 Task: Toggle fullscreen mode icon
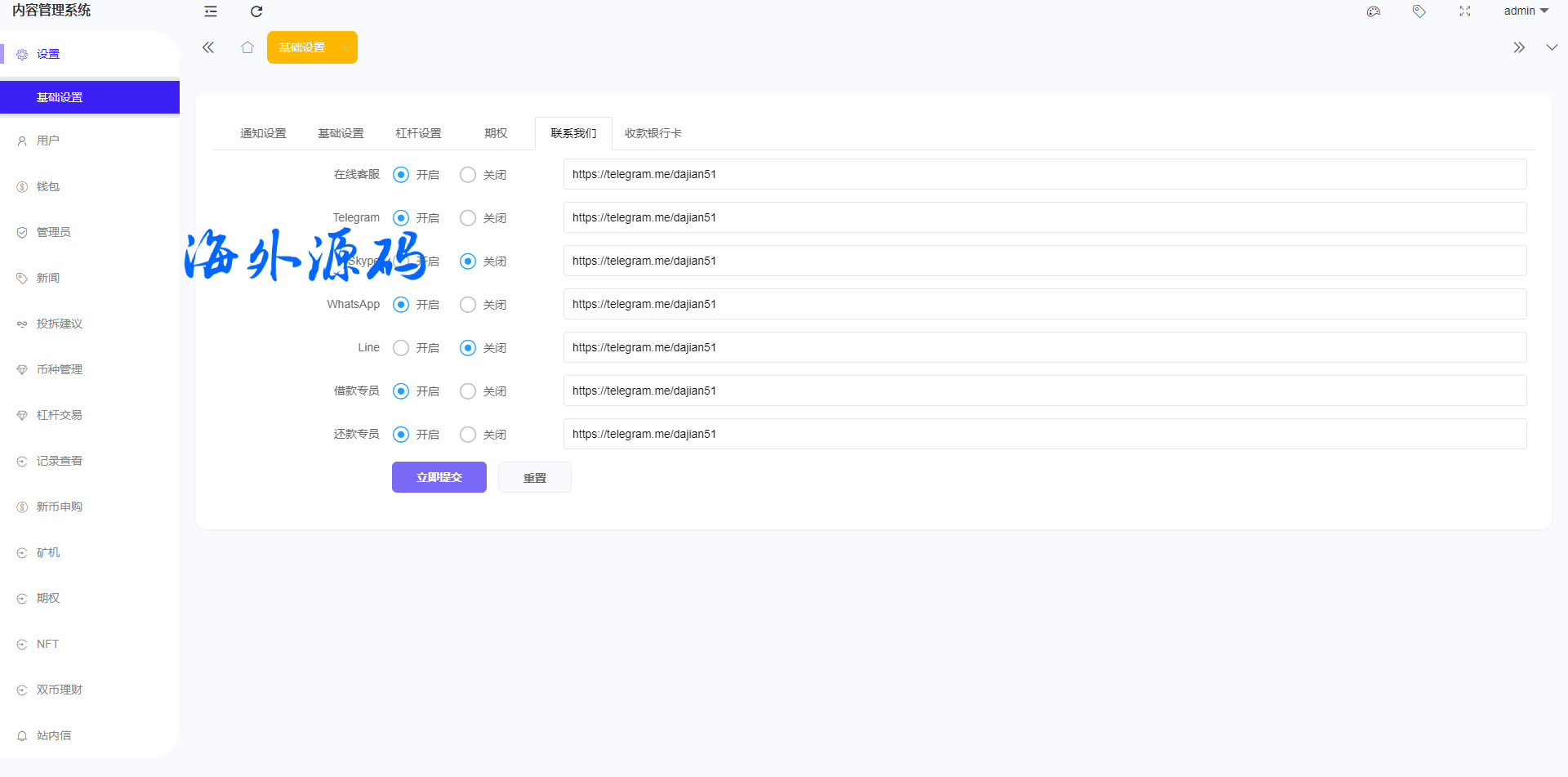tap(1465, 11)
